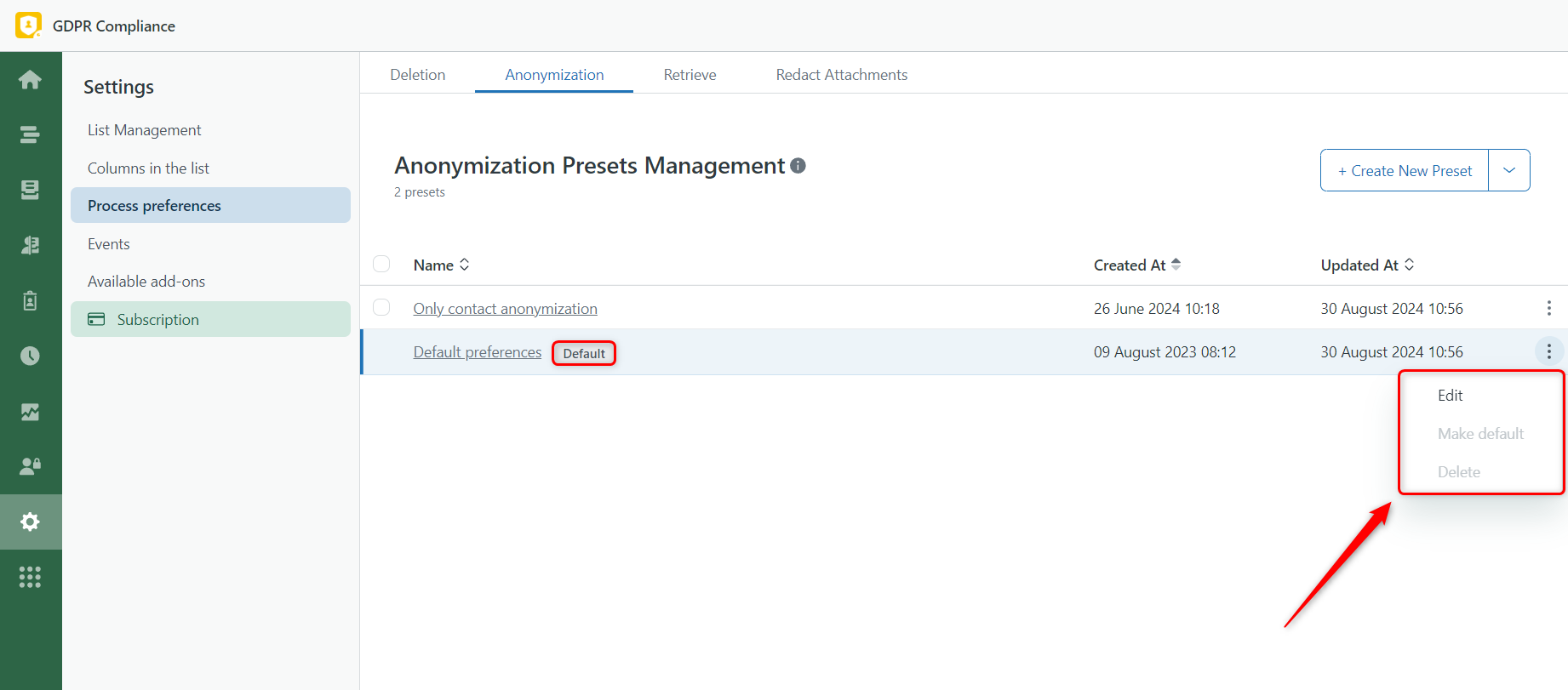Toggle the select-all checkbox in table header
1568x690 pixels.
point(381,264)
